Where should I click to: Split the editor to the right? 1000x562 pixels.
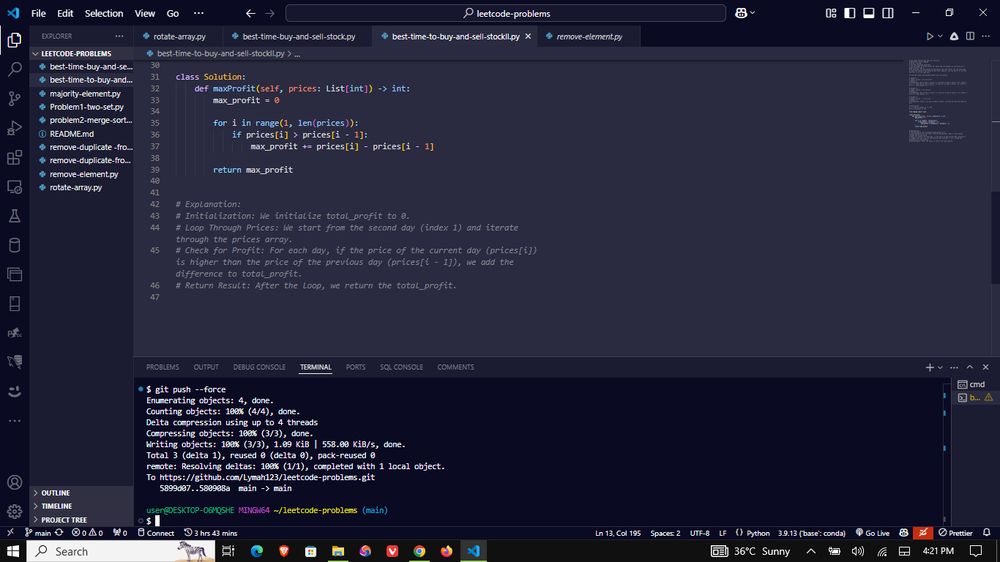[970, 36]
